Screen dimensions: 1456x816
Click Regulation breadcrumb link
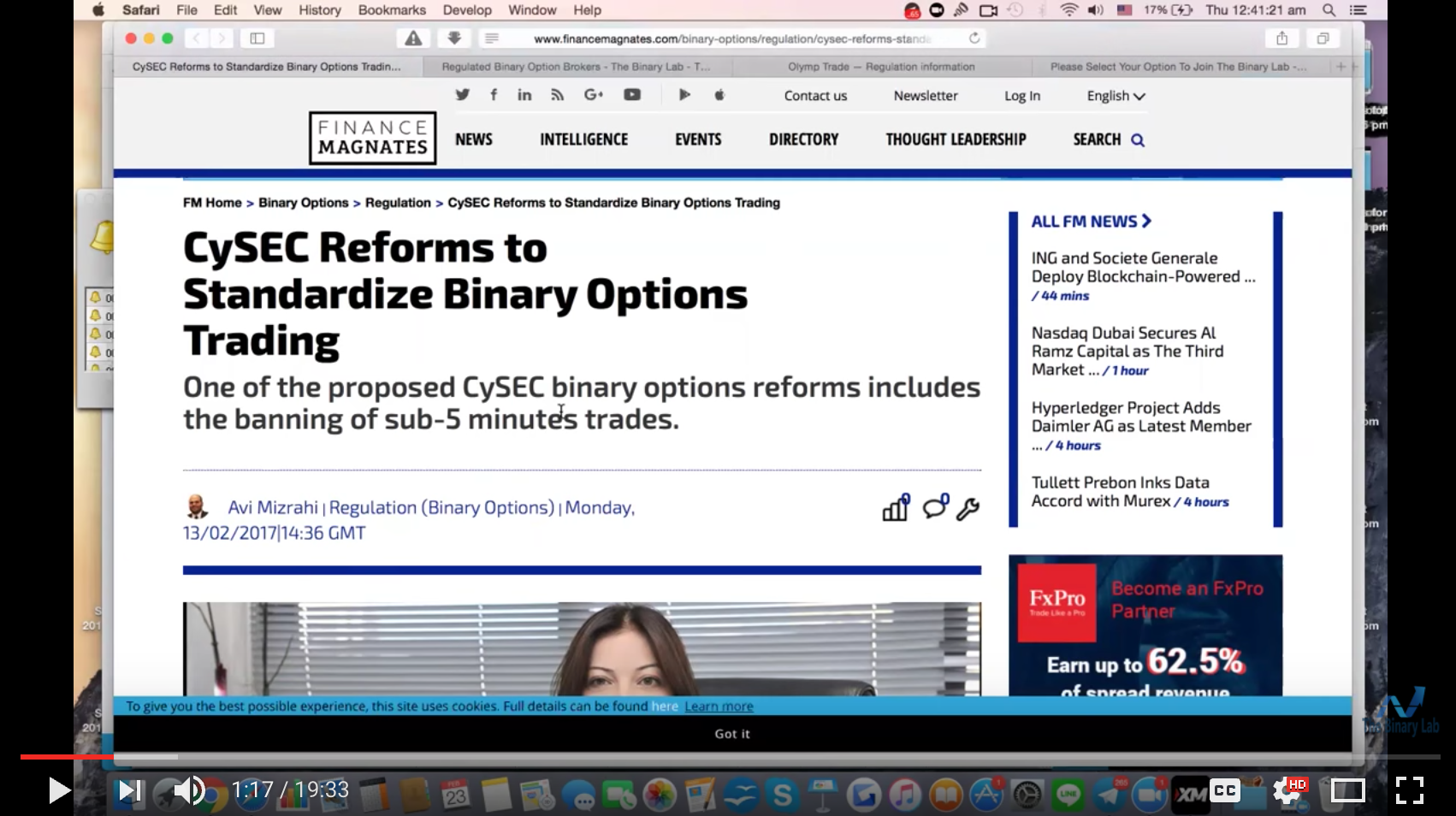pyautogui.click(x=398, y=203)
